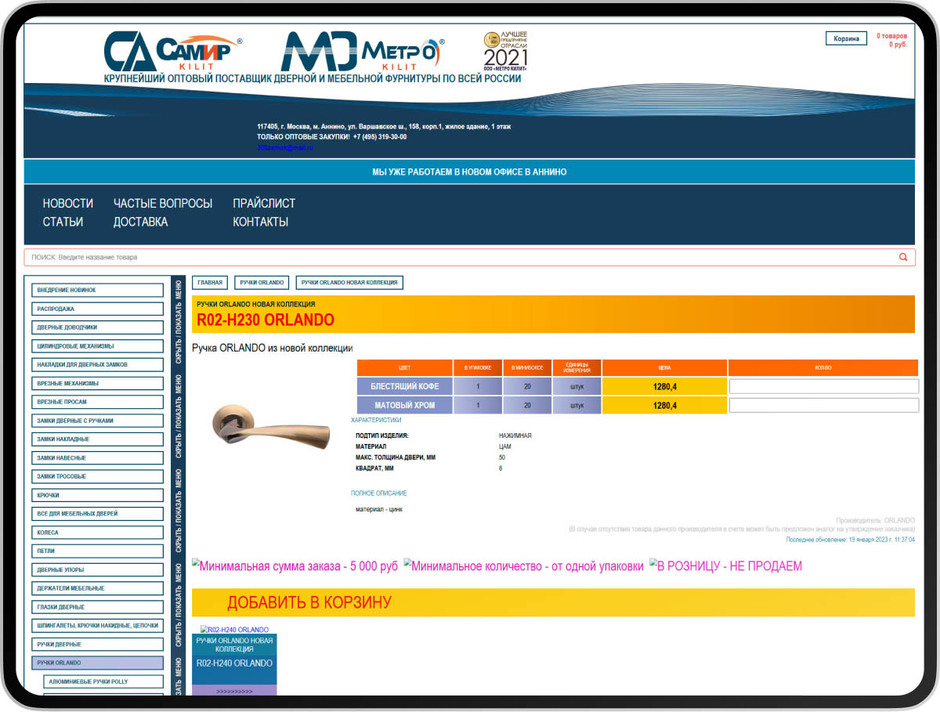Image resolution: width=940 pixels, height=712 pixels.
Task: Open ЗАМКИ НАВЕСНЫЕ category
Action: click(x=97, y=458)
